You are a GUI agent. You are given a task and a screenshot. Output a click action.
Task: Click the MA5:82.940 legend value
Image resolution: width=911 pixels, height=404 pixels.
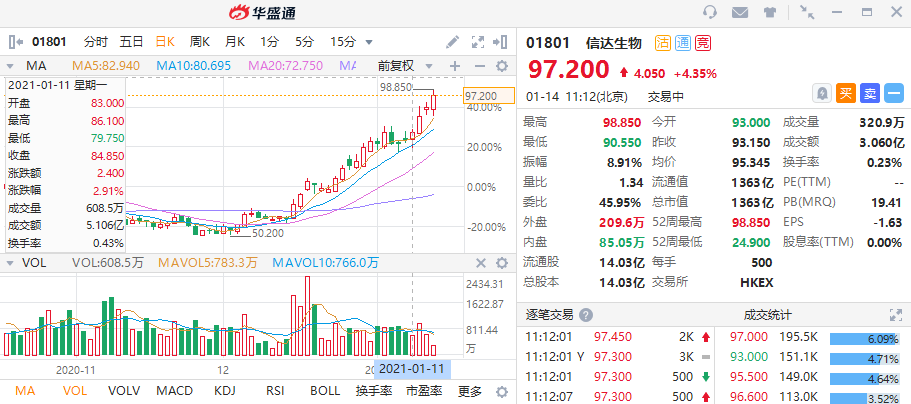(x=106, y=66)
